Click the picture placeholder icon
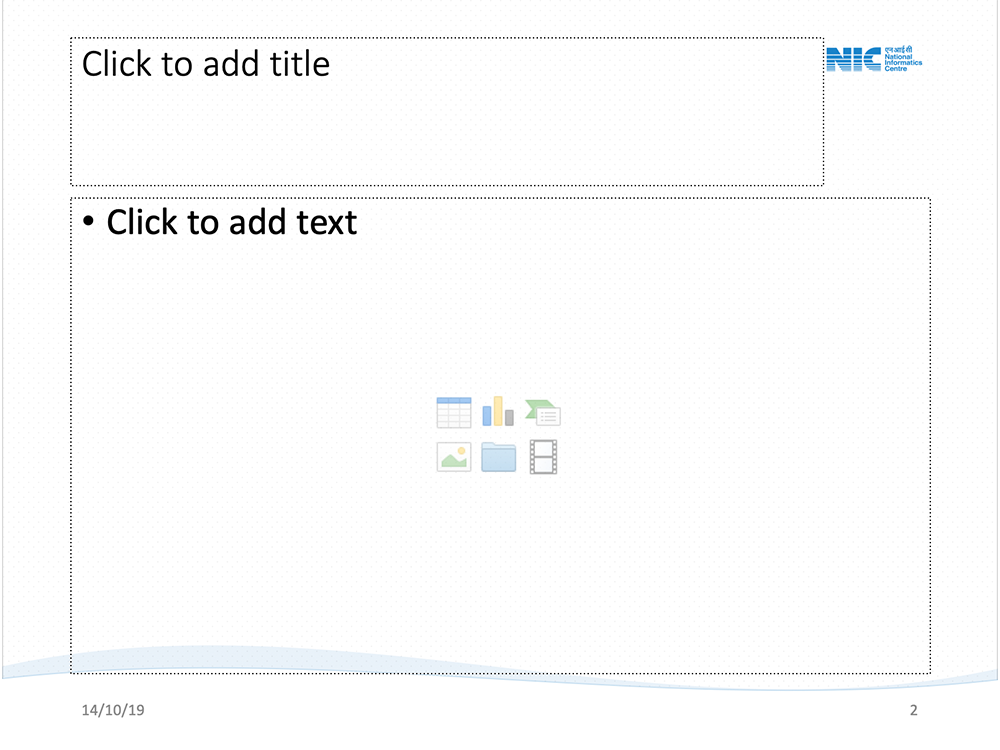 454,457
